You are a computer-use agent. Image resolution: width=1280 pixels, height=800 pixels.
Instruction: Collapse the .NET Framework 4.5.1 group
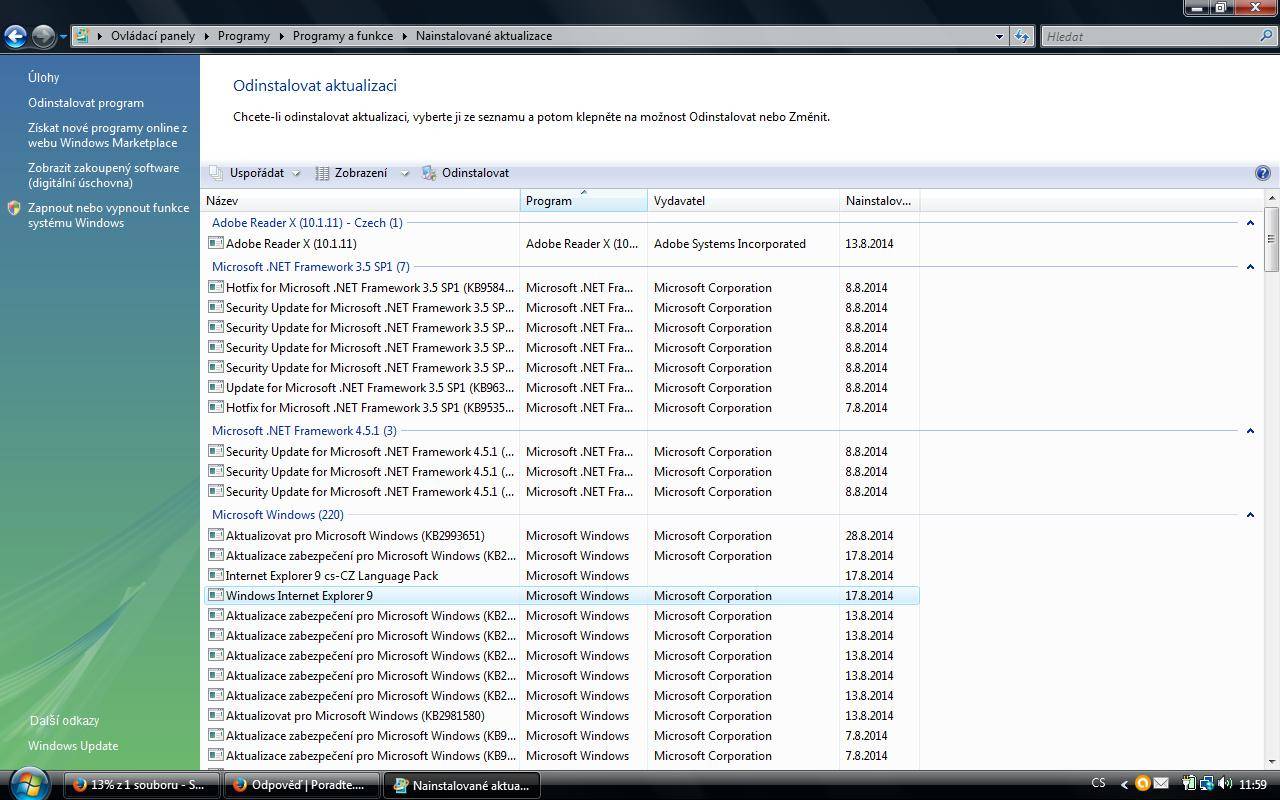[1249, 431]
